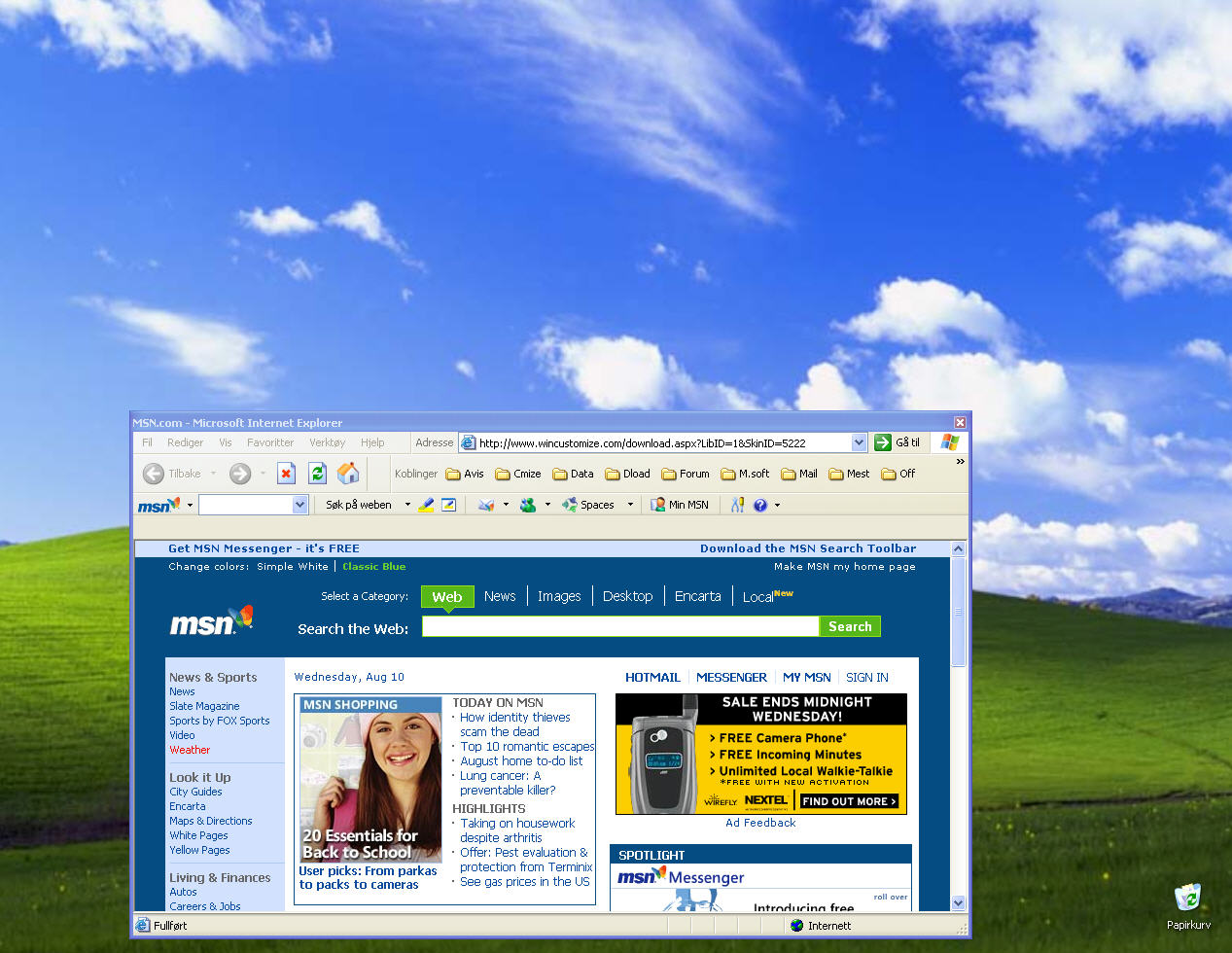Viewport: 1232px width, 953px height.
Task: Select the Local search category tab
Action: click(x=768, y=596)
